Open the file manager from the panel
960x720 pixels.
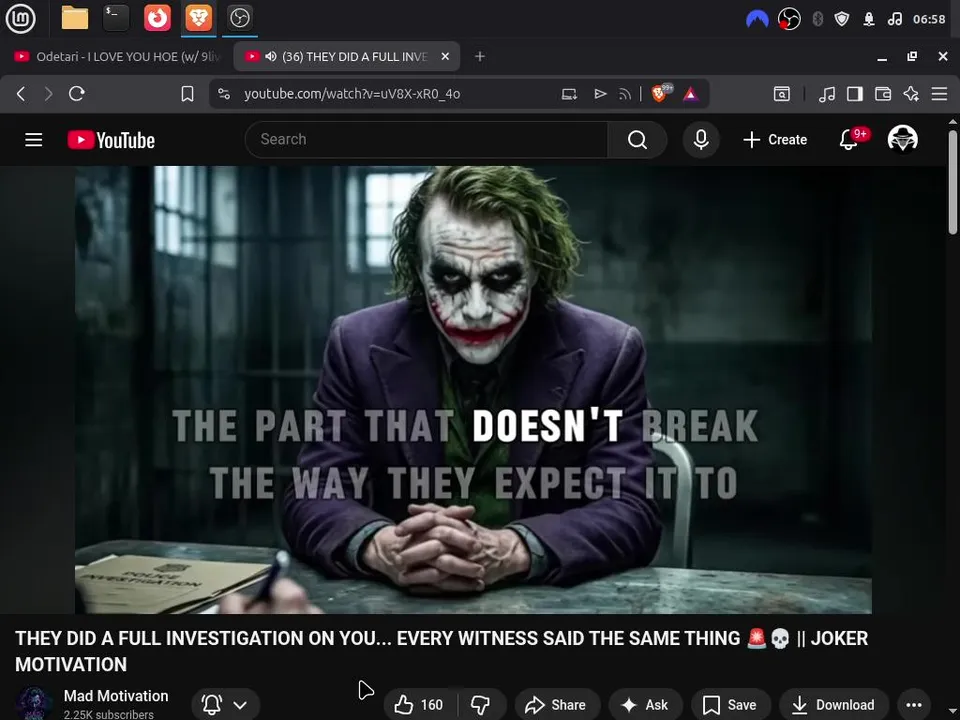tap(75, 18)
